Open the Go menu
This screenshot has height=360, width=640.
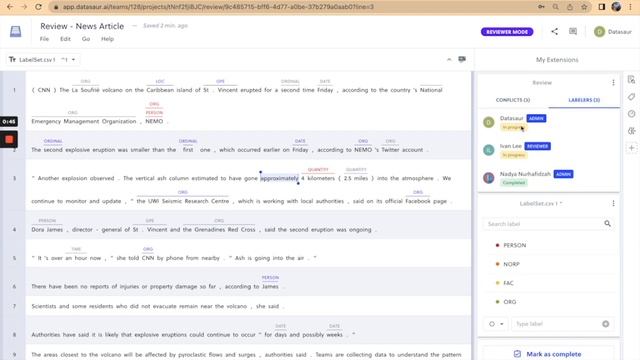point(86,39)
